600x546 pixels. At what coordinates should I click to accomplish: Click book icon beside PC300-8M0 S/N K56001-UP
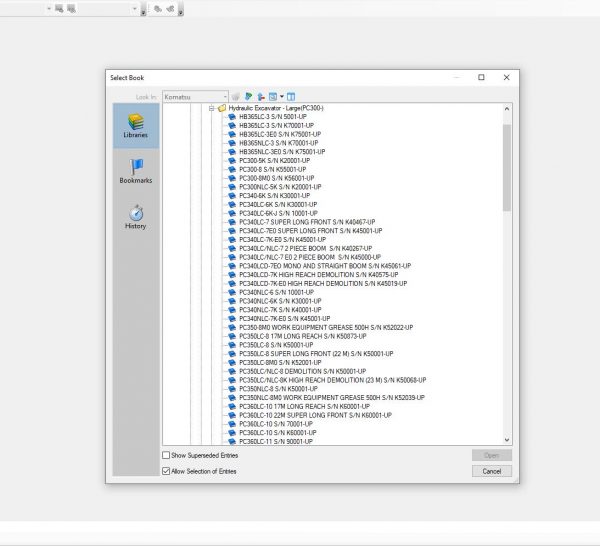tap(232, 178)
